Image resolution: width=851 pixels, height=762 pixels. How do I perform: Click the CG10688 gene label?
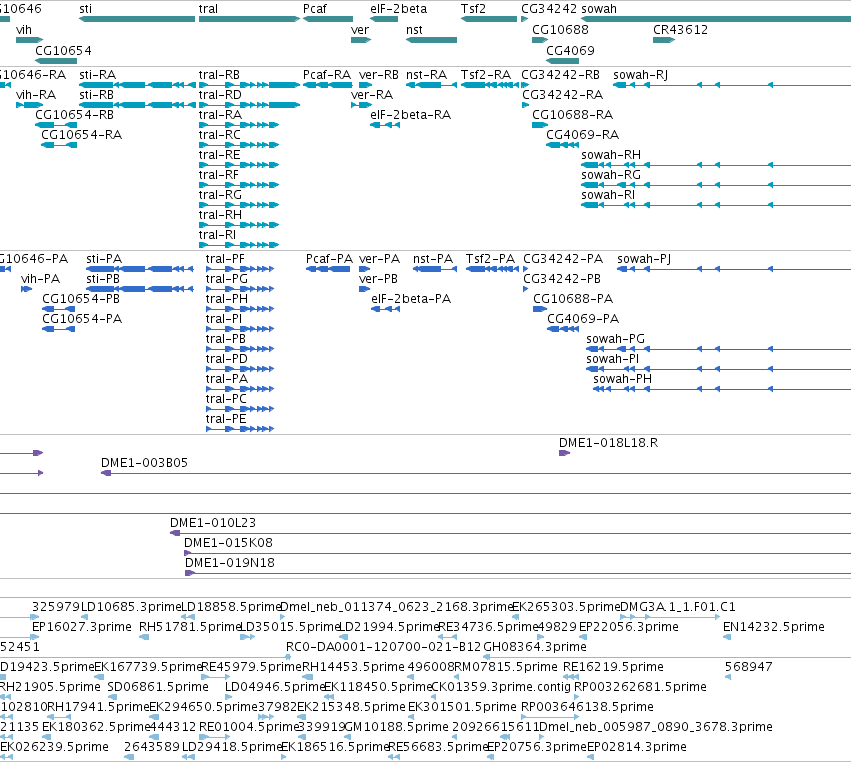(560, 30)
